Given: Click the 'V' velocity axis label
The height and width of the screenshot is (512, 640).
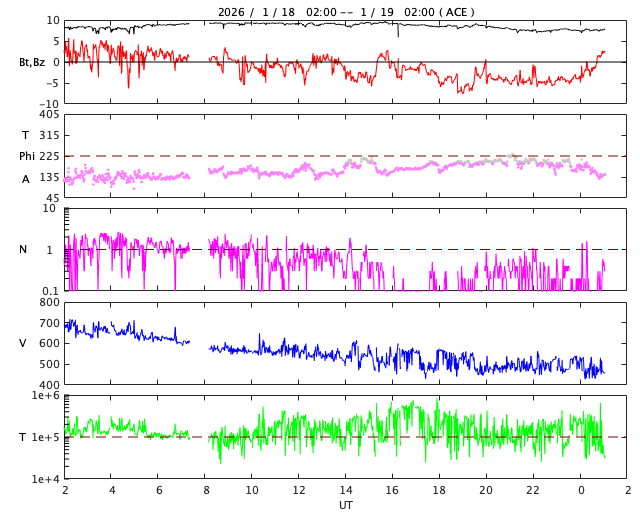Looking at the screenshot, I should tap(23, 344).
